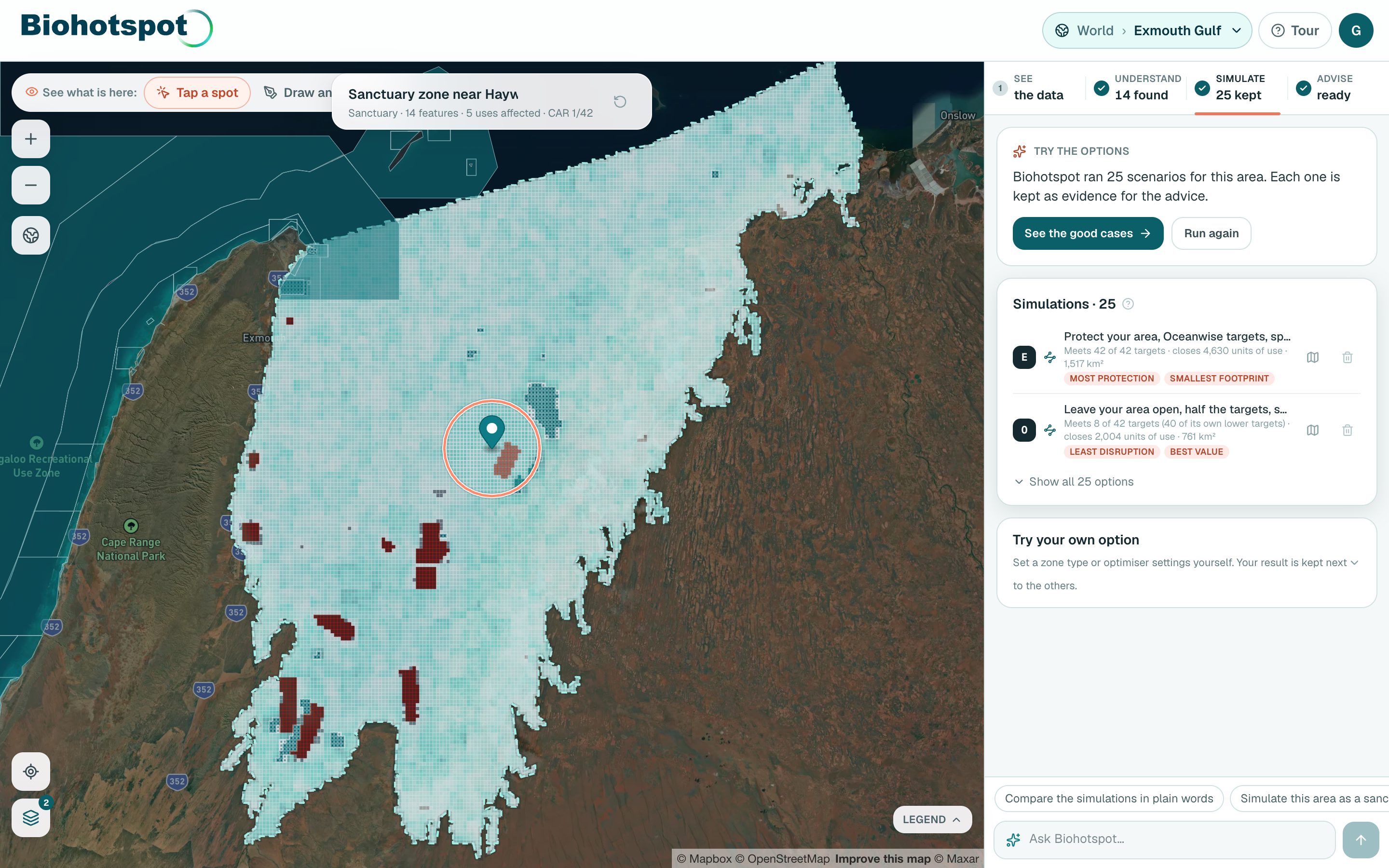Click the teal location pin on map

[492, 431]
